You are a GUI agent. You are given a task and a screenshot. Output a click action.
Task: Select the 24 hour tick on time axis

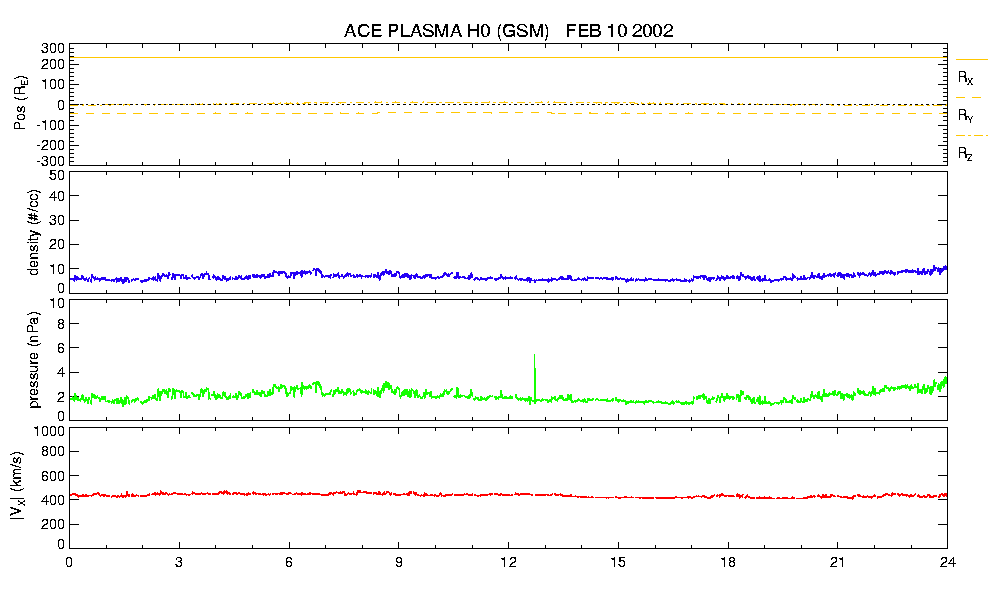point(946,562)
